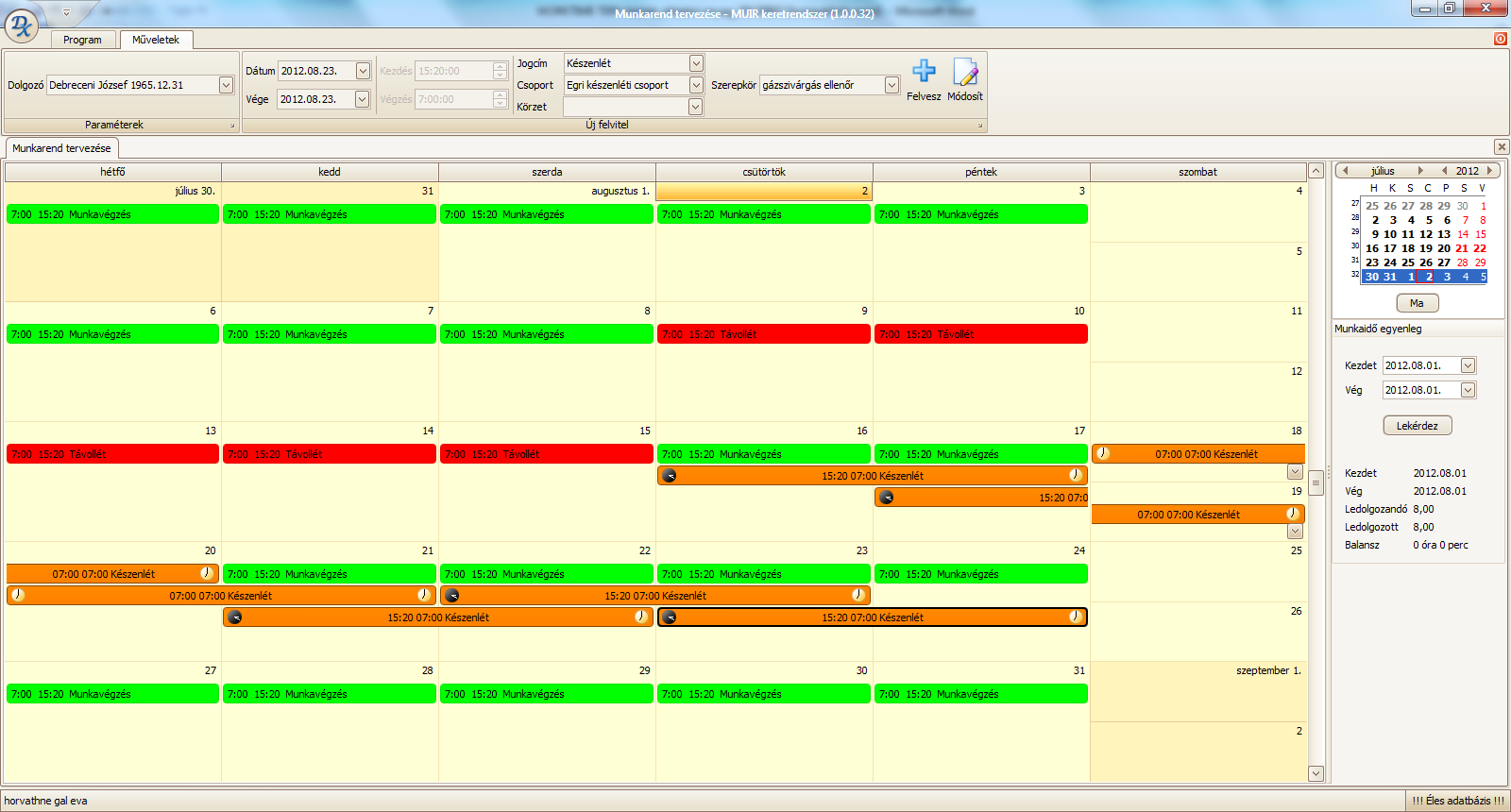Expand more events on Sunday 19
Viewport: 1511px width, 812px height.
click(x=1295, y=532)
